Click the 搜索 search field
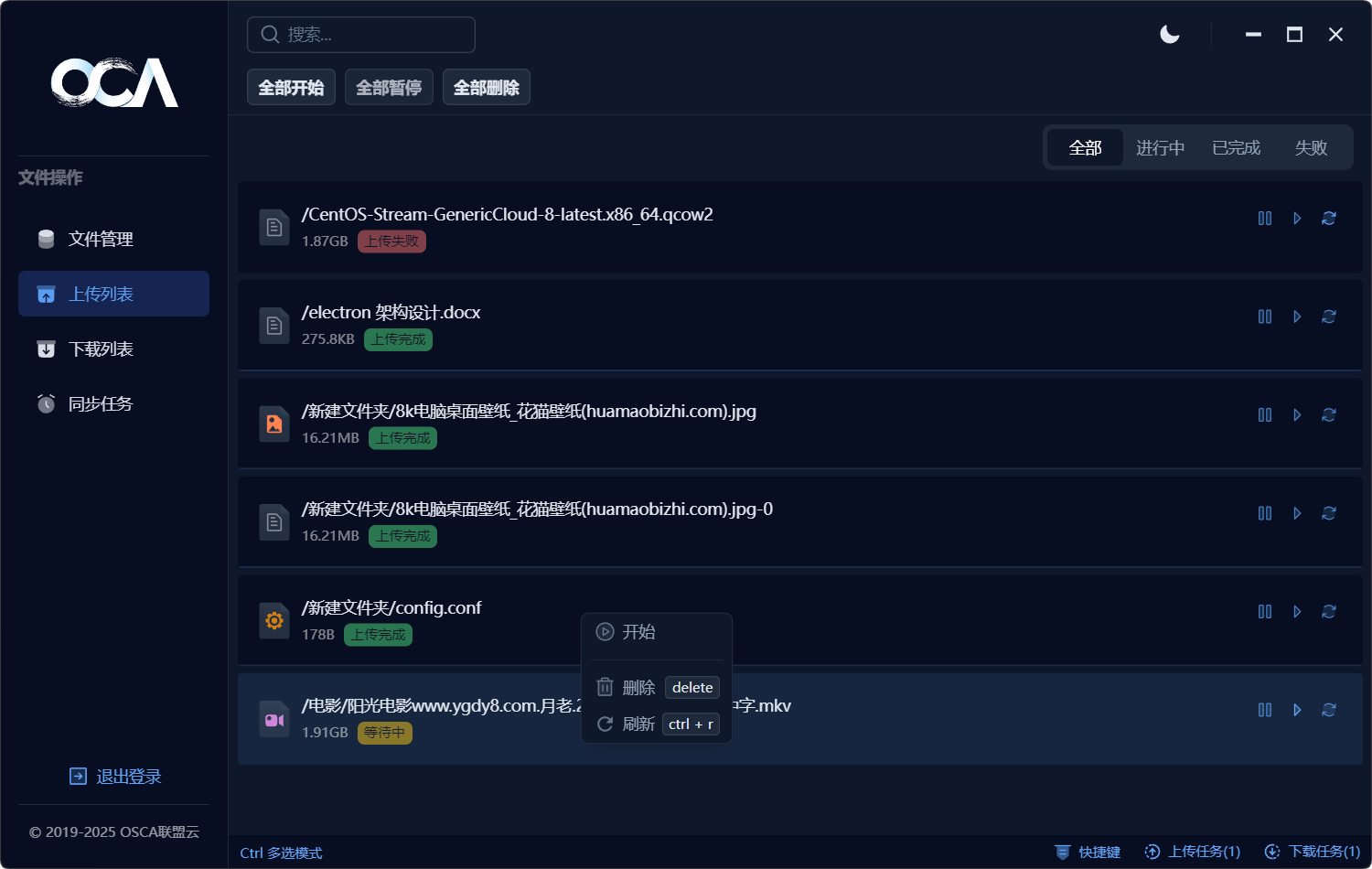Viewport: 1372px width, 869px height. pyautogui.click(x=361, y=35)
